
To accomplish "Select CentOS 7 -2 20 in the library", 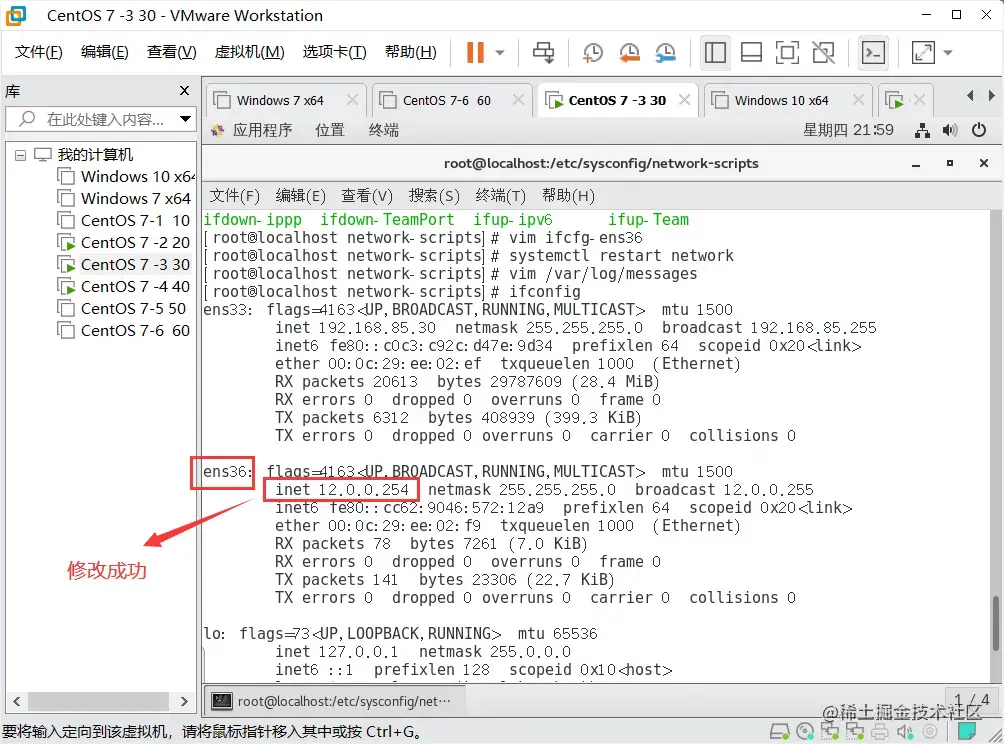I will pyautogui.click(x=125, y=243).
